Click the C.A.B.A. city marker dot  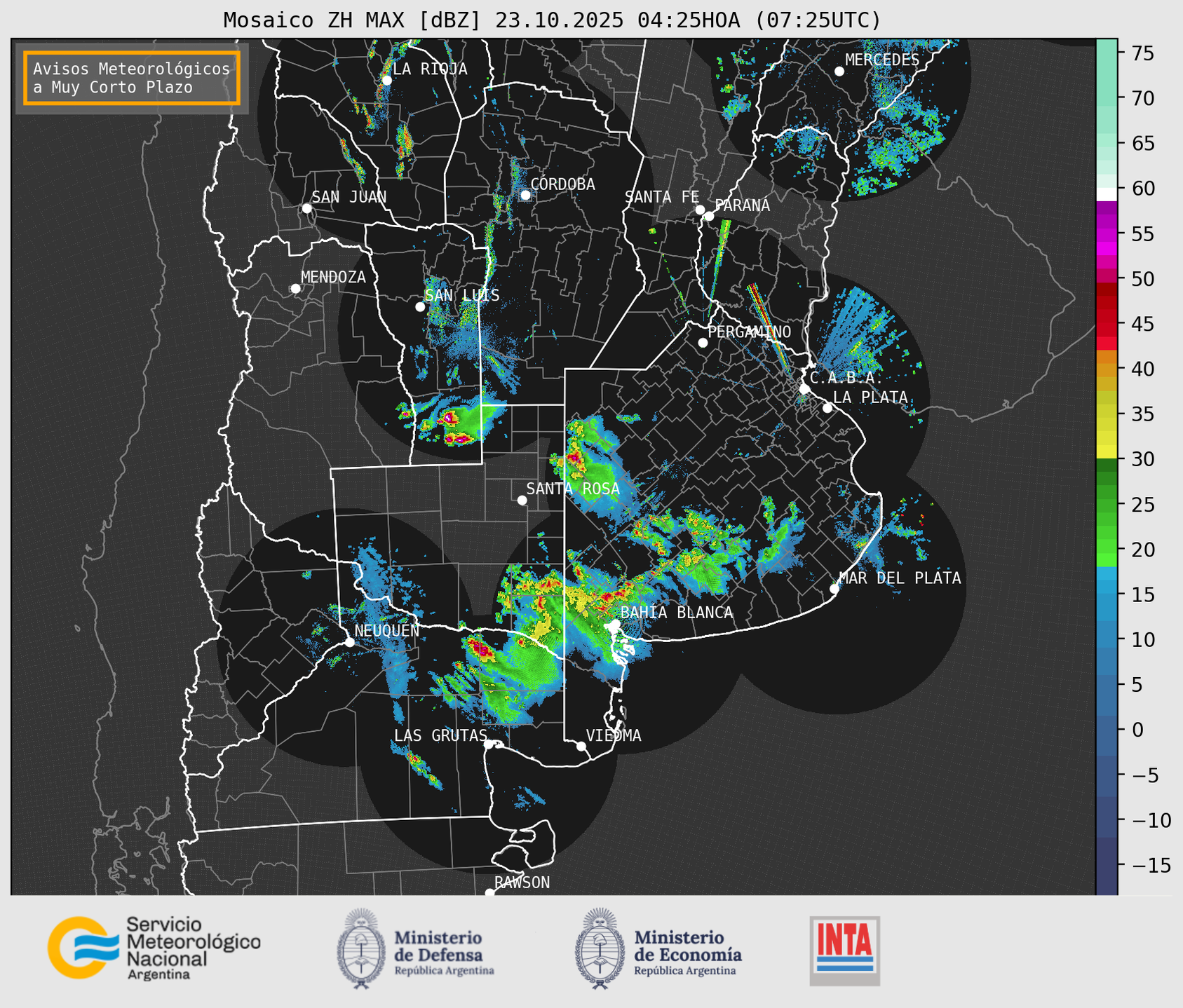[x=804, y=389]
